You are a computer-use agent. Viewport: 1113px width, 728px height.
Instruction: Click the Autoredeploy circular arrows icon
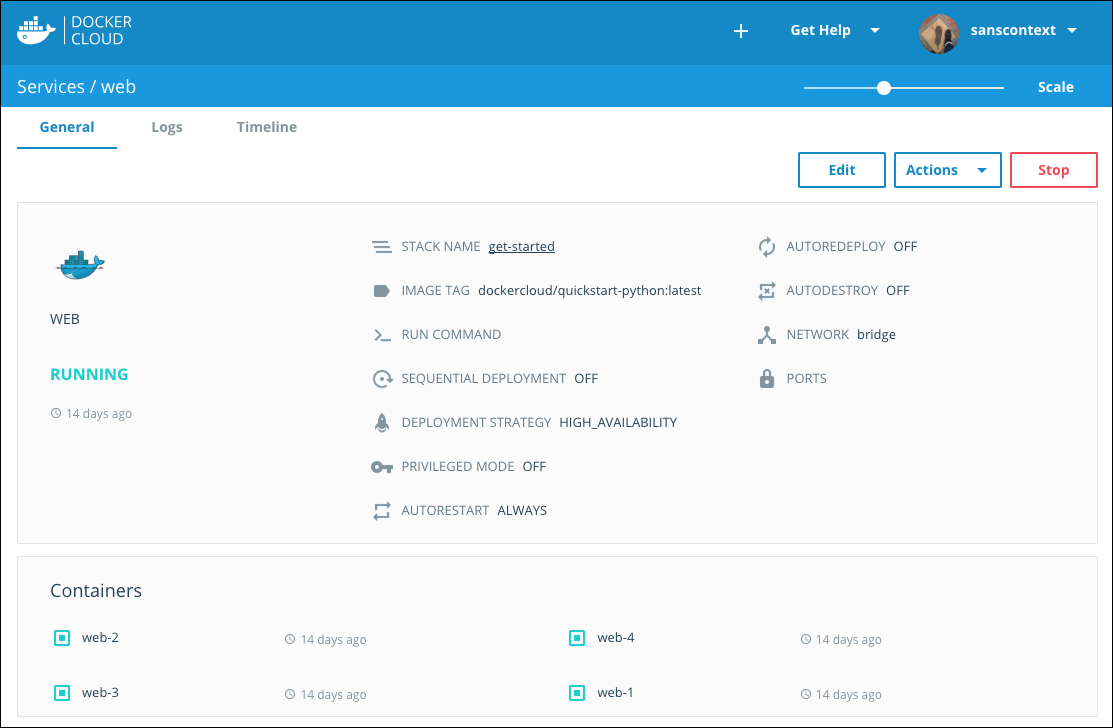[x=767, y=247]
